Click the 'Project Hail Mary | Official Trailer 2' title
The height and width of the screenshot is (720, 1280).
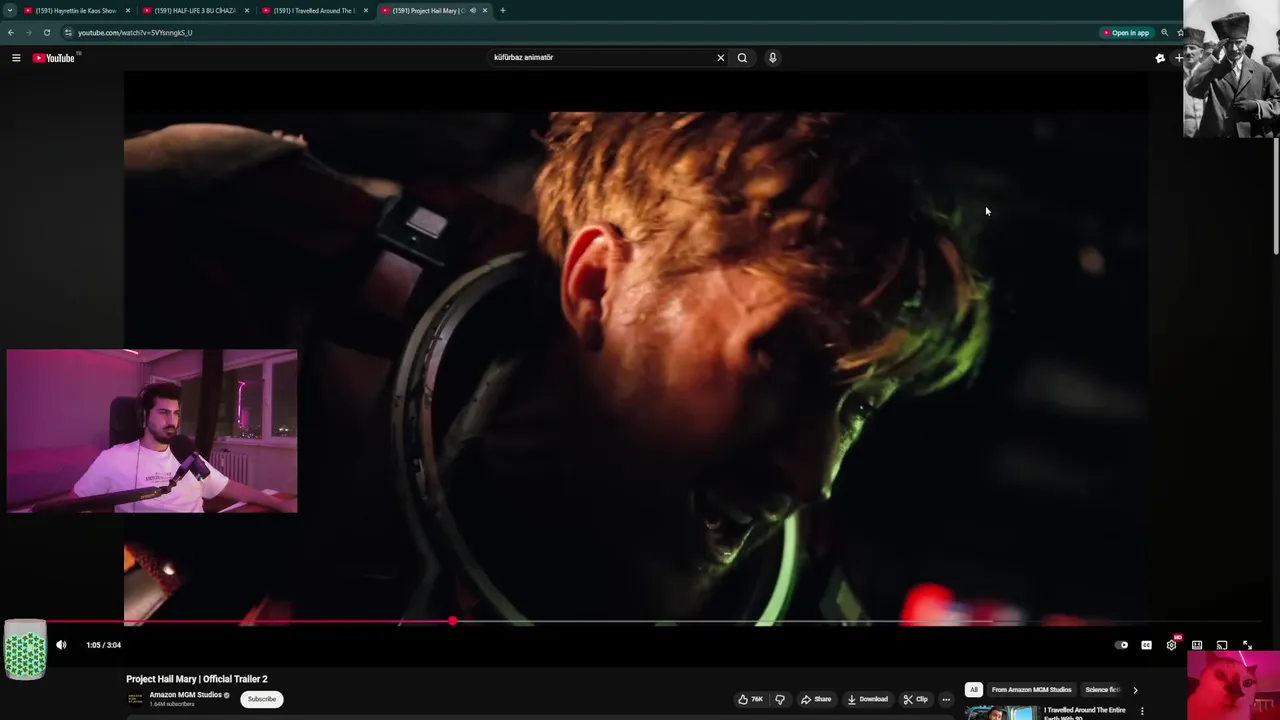(x=197, y=679)
